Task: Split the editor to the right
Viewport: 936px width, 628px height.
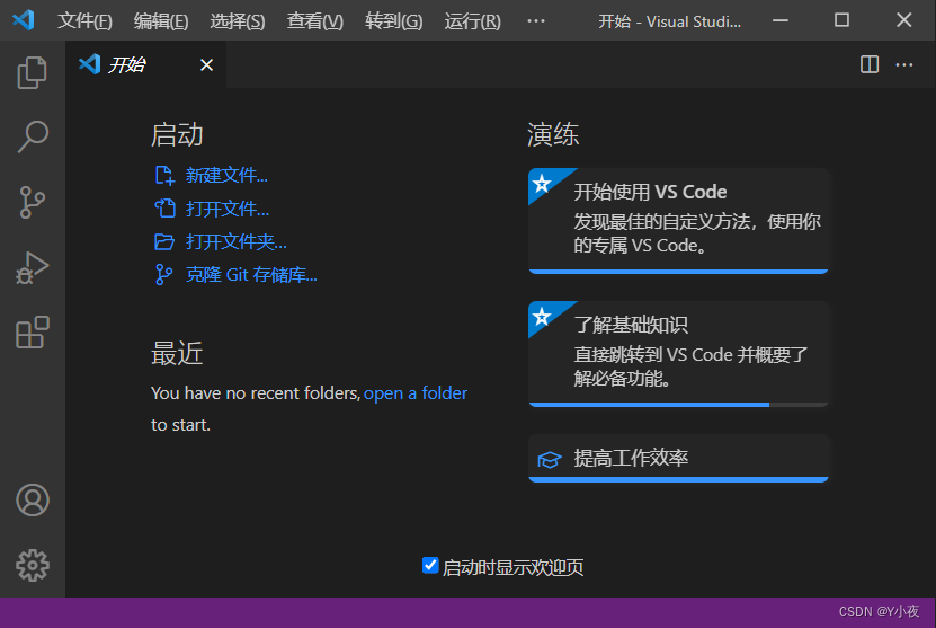Action: 870,64
